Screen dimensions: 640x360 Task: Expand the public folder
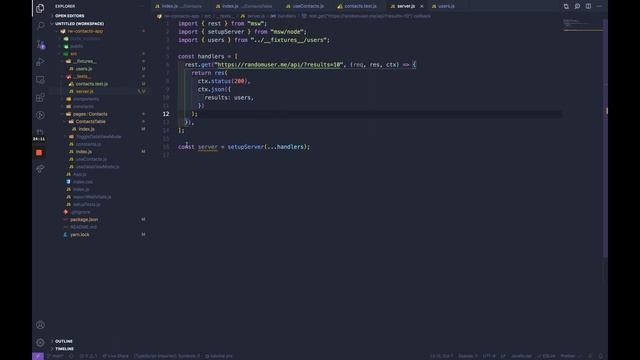[76, 46]
